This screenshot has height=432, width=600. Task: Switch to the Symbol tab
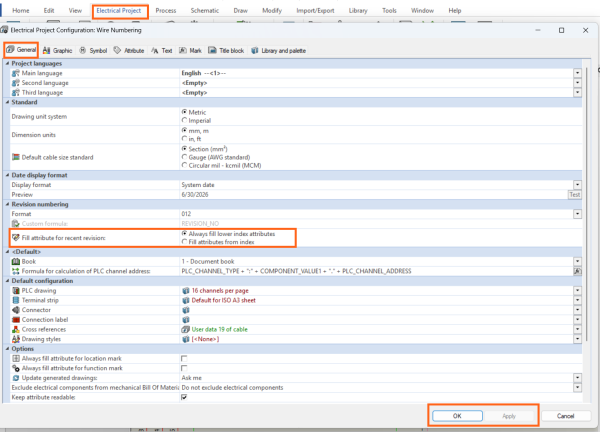93,51
